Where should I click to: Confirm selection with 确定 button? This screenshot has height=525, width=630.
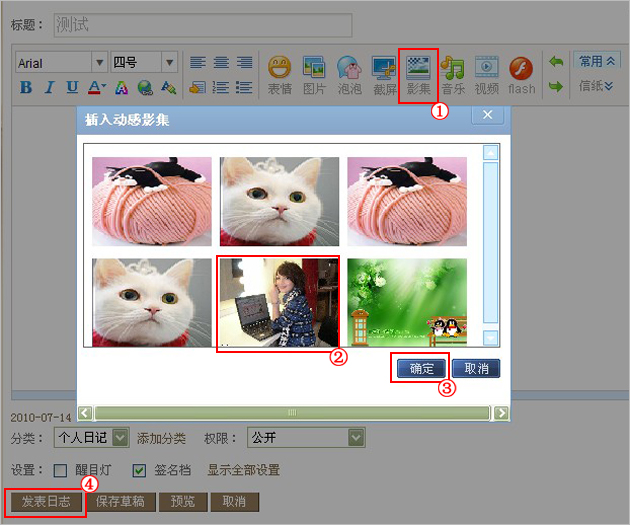click(x=421, y=368)
